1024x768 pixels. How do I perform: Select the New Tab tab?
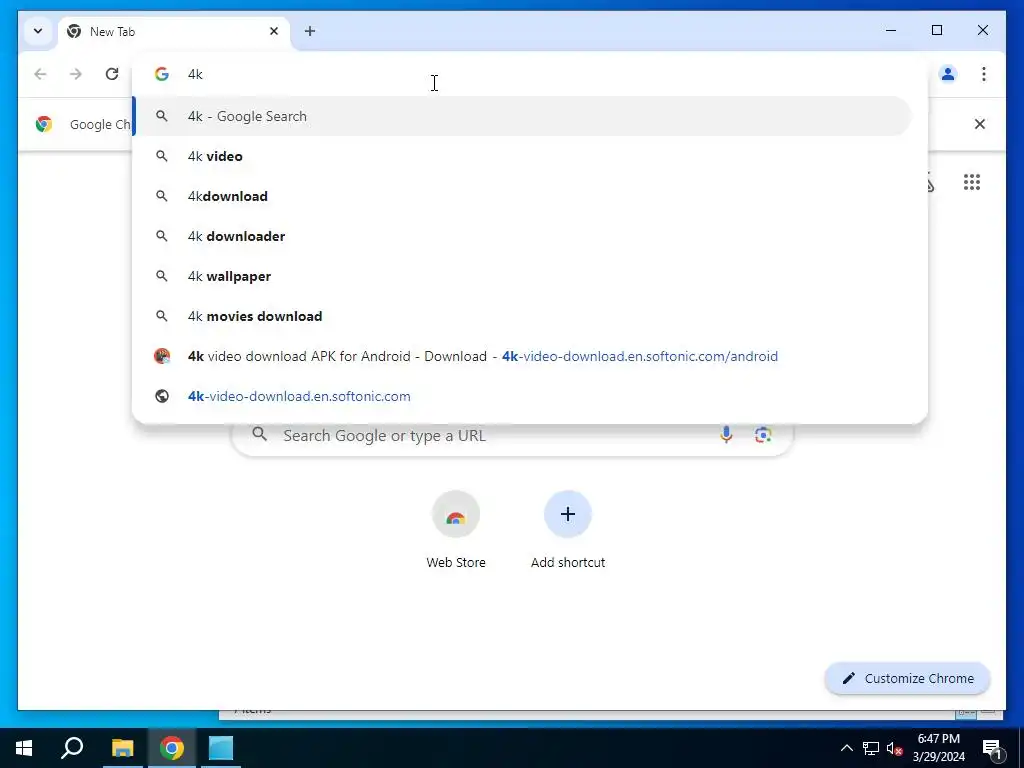click(175, 31)
